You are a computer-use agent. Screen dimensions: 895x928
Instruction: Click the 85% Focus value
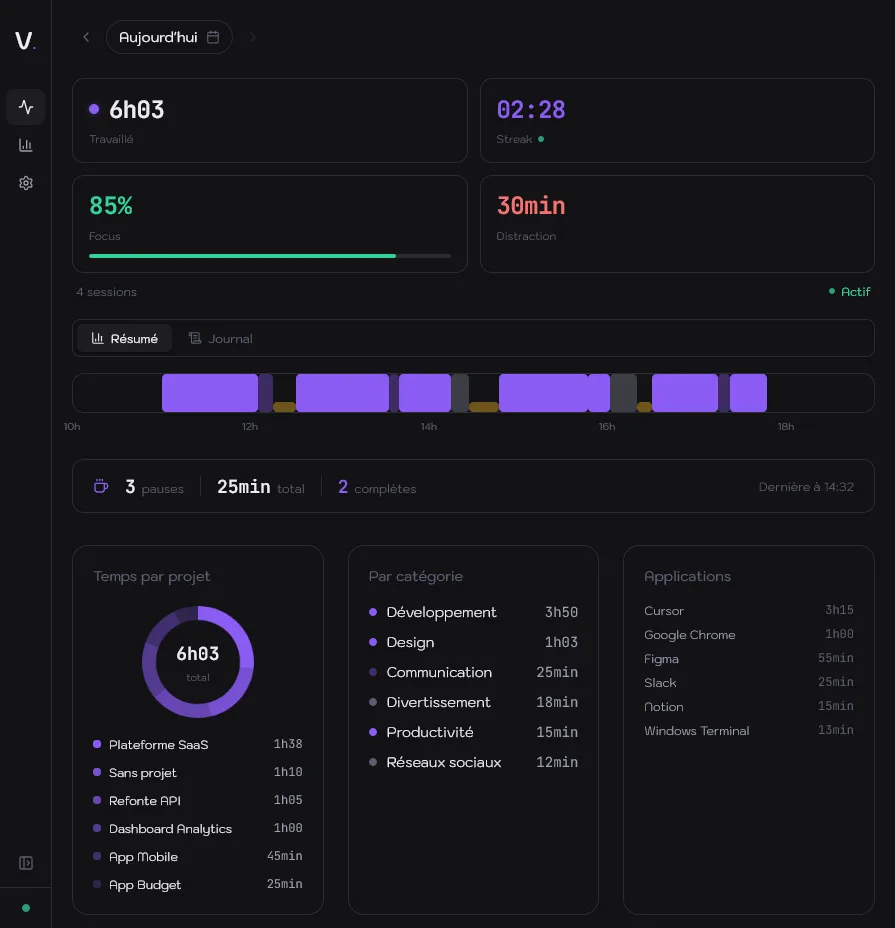point(111,206)
